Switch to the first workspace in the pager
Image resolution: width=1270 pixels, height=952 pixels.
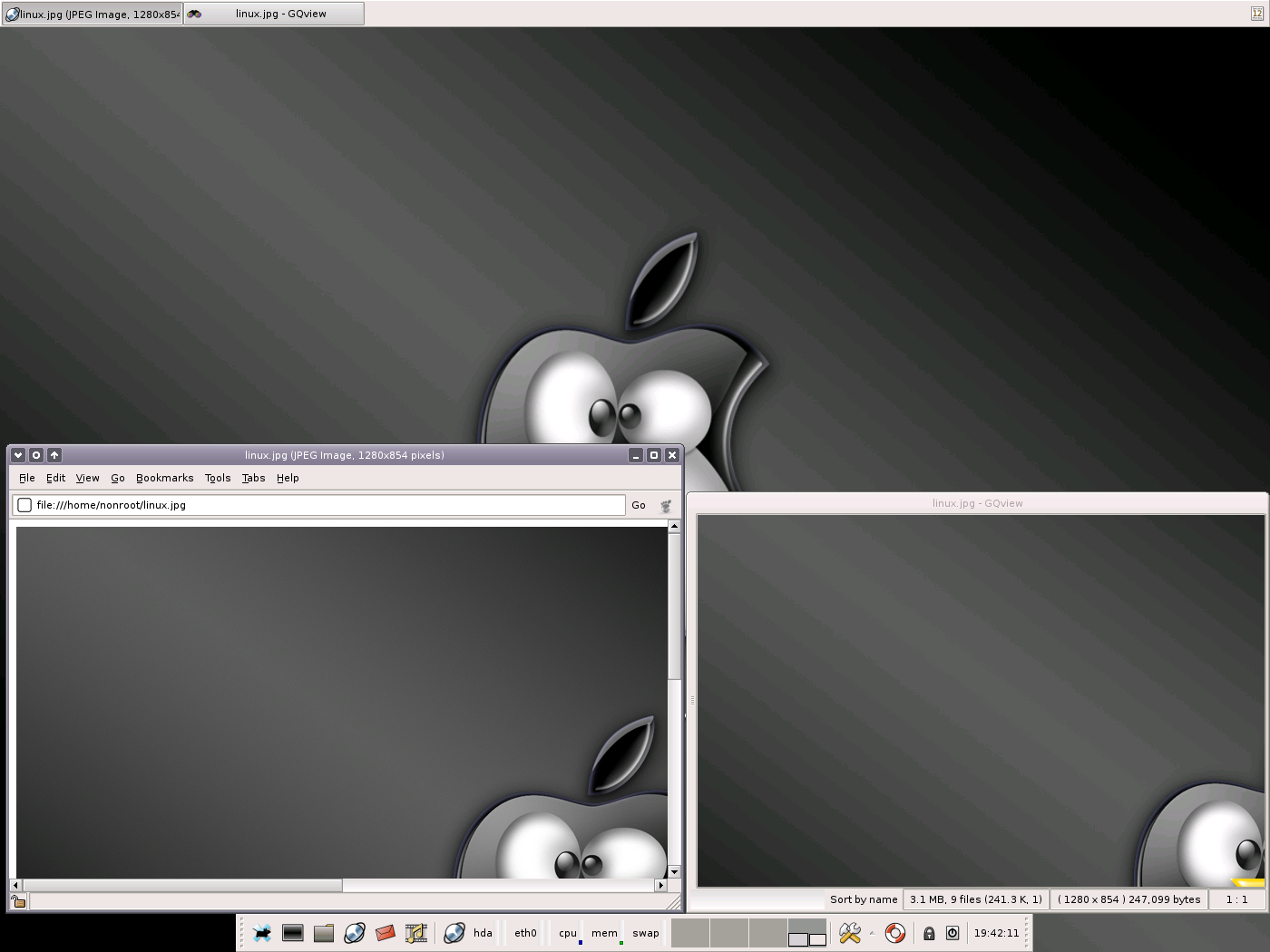(690, 932)
